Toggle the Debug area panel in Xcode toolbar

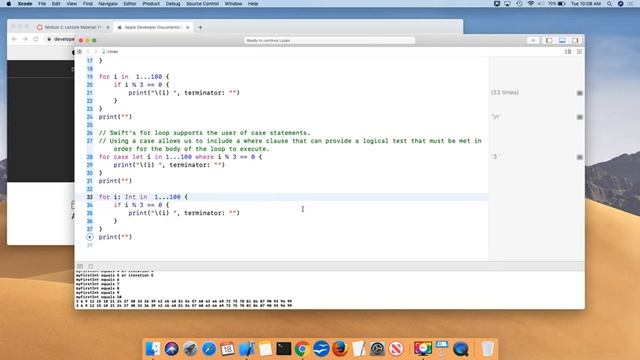point(562,40)
